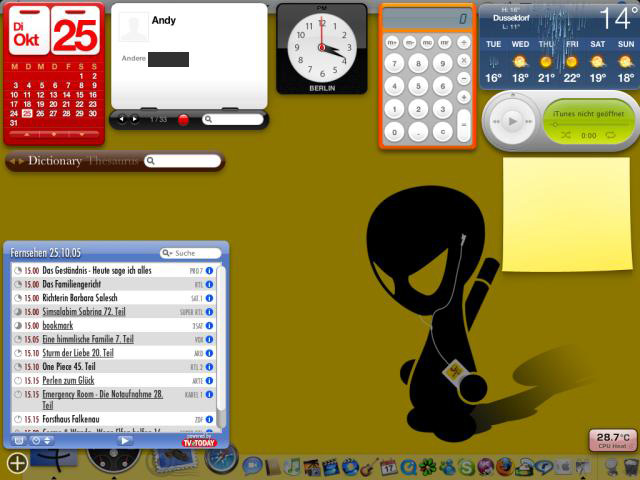Image resolution: width=640 pixels, height=480 pixels.
Task: Click the 7 key on calculator
Action: [394, 64]
